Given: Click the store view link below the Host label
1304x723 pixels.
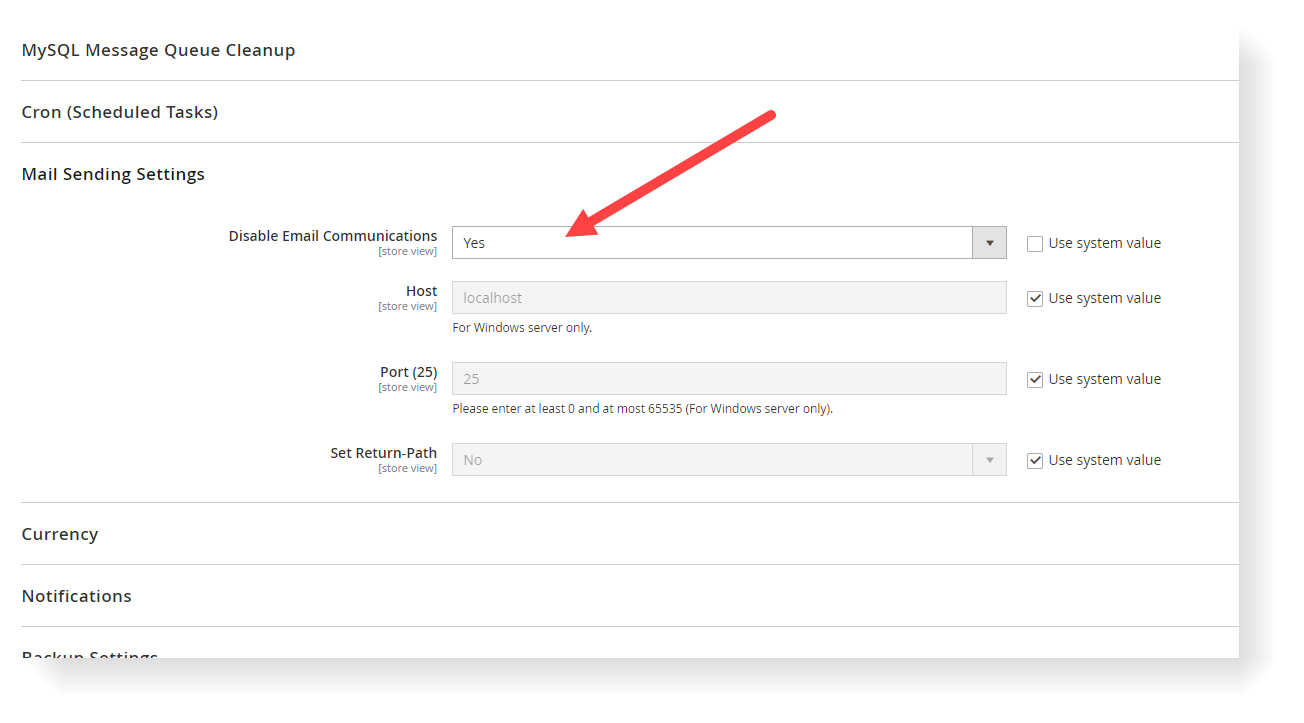Looking at the screenshot, I should tap(407, 305).
